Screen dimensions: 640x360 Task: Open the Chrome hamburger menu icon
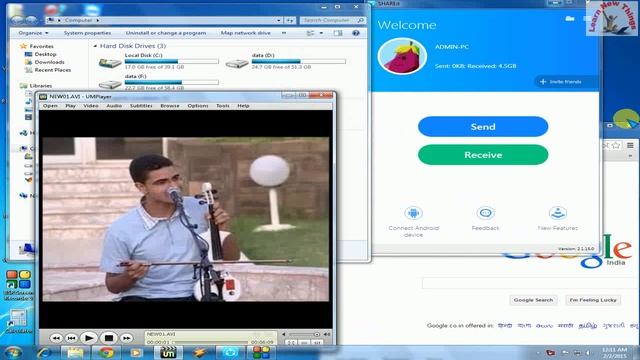pos(630,145)
